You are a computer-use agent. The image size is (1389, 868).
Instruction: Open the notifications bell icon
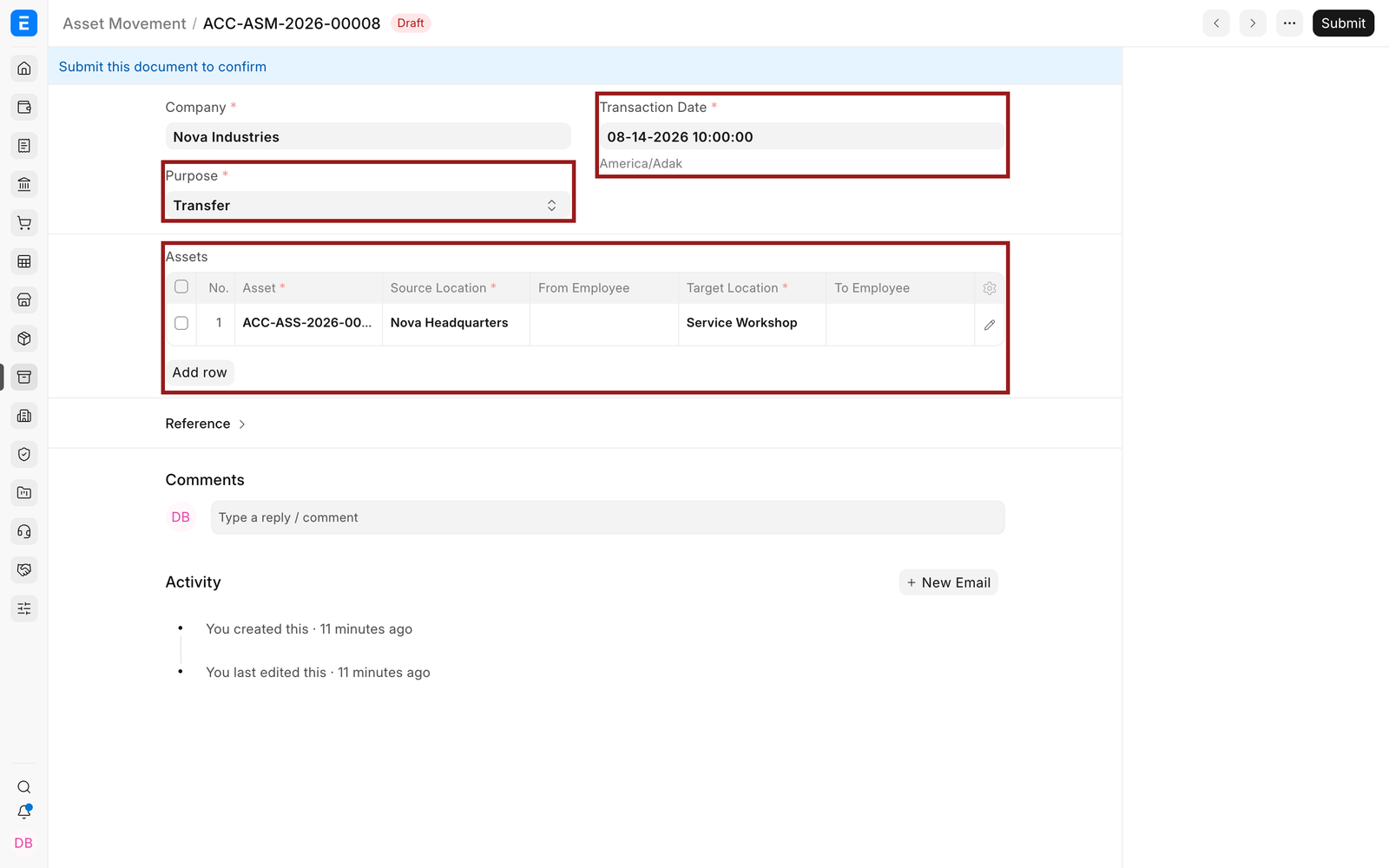pyautogui.click(x=24, y=812)
